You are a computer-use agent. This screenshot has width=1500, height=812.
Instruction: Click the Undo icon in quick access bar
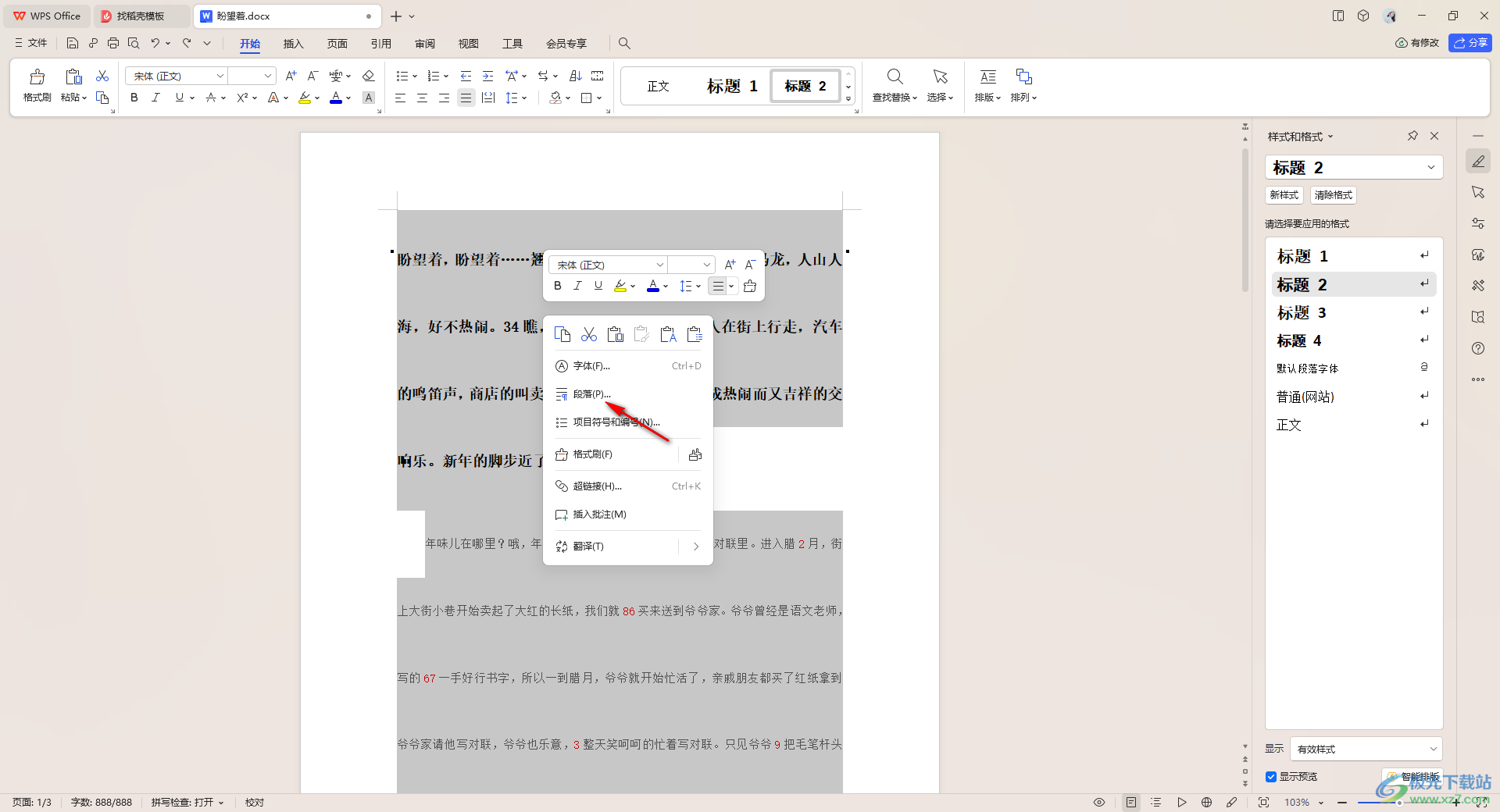coord(155,44)
